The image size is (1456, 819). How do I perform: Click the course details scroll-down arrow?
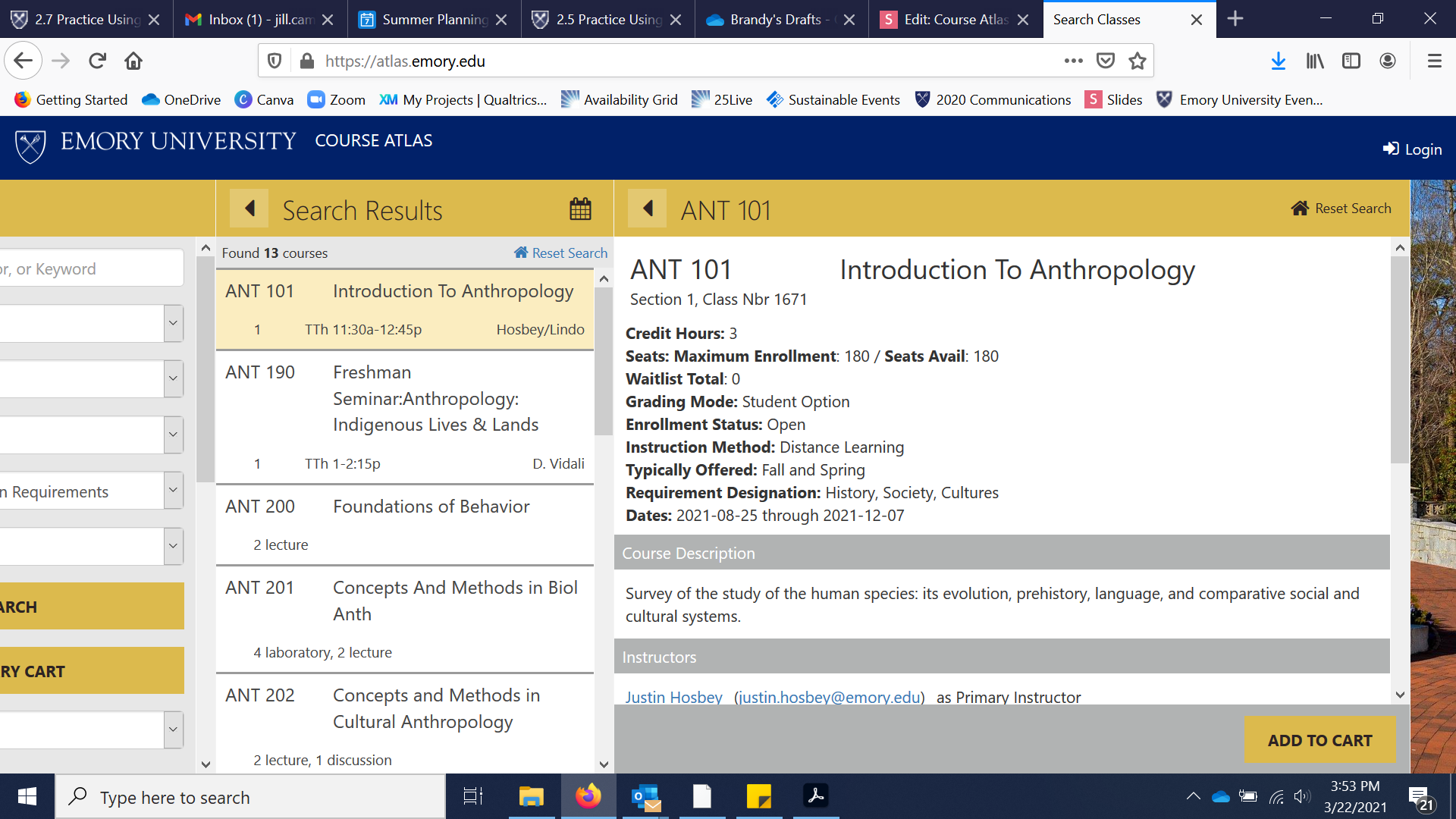tap(1400, 694)
